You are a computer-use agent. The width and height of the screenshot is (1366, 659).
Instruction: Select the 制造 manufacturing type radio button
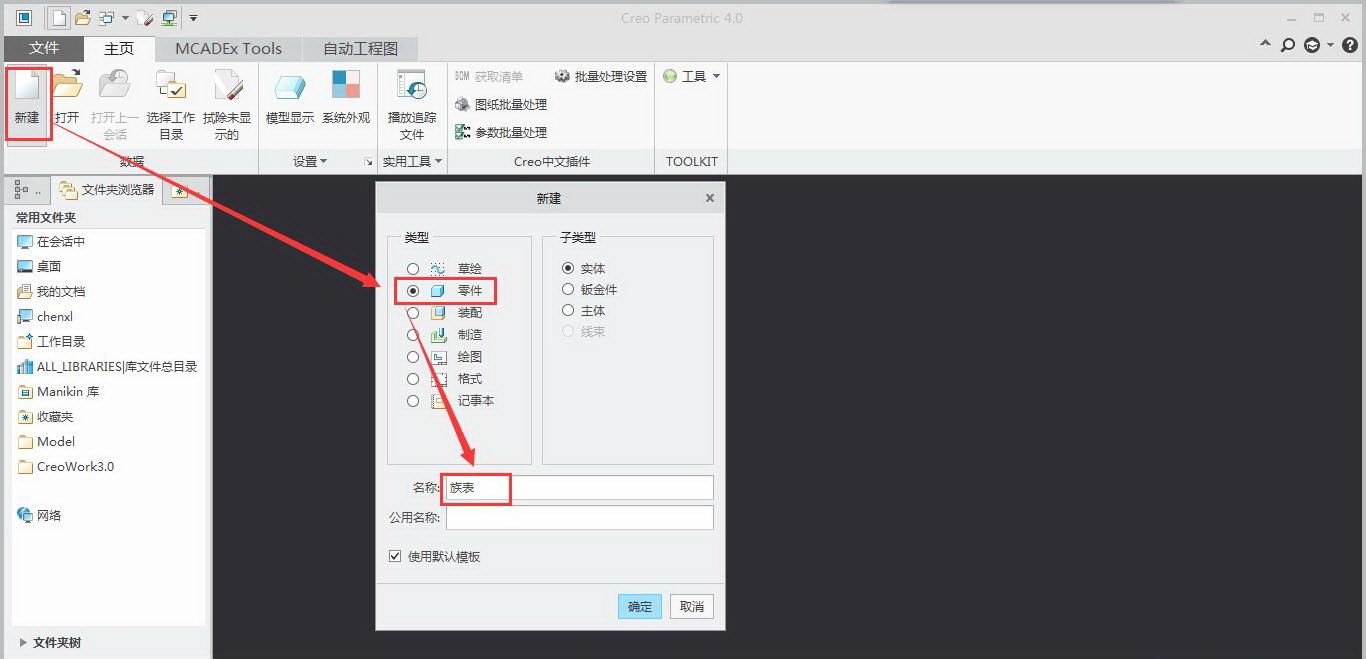[413, 335]
